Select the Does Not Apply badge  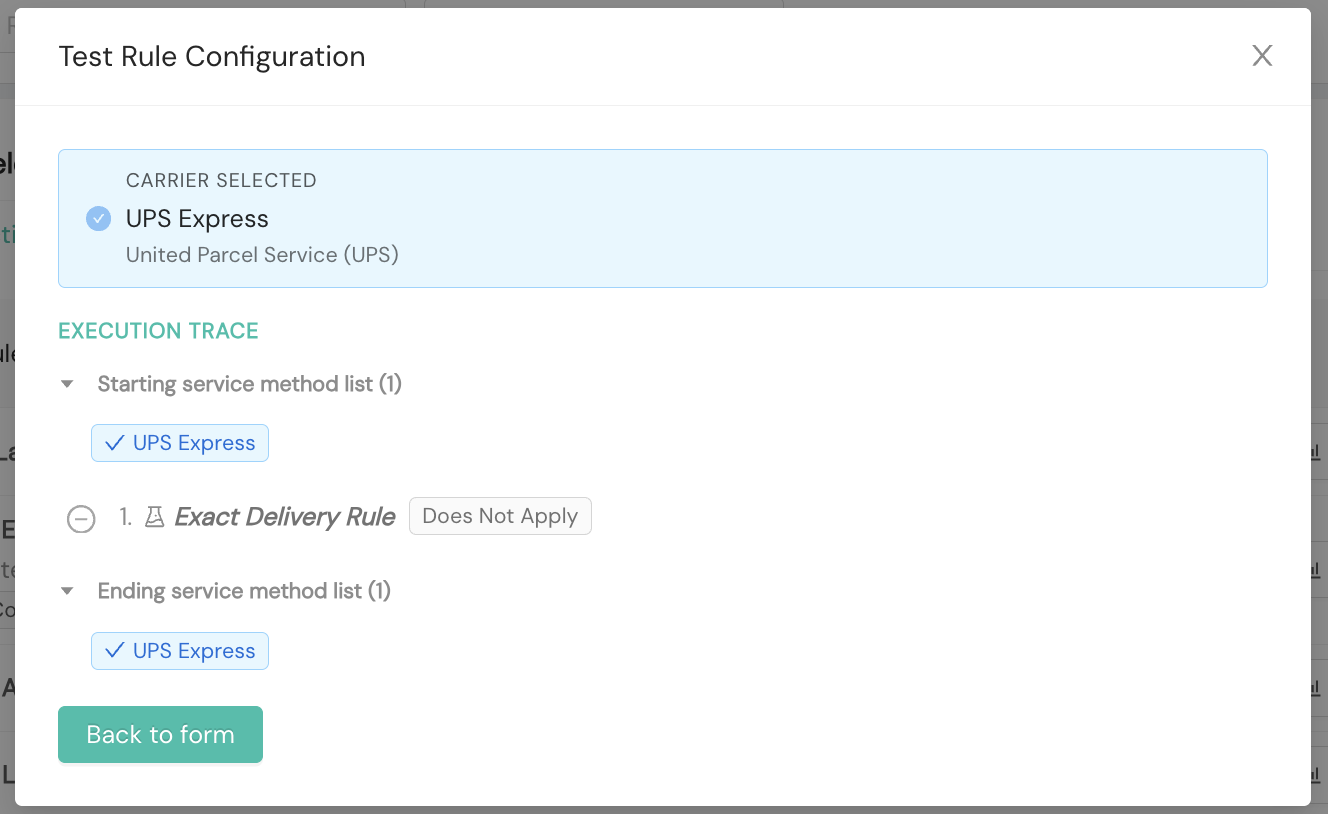coord(500,516)
